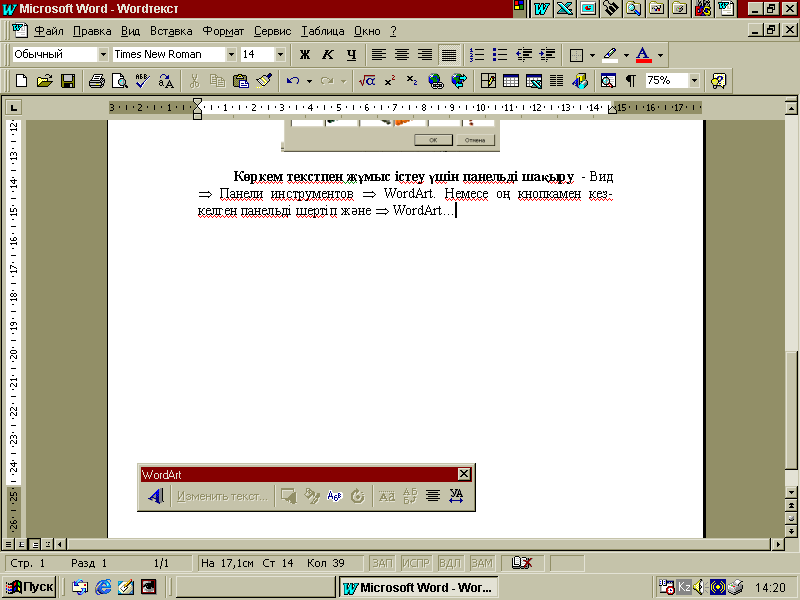Toggle italic formatting (К)

pyautogui.click(x=328, y=54)
